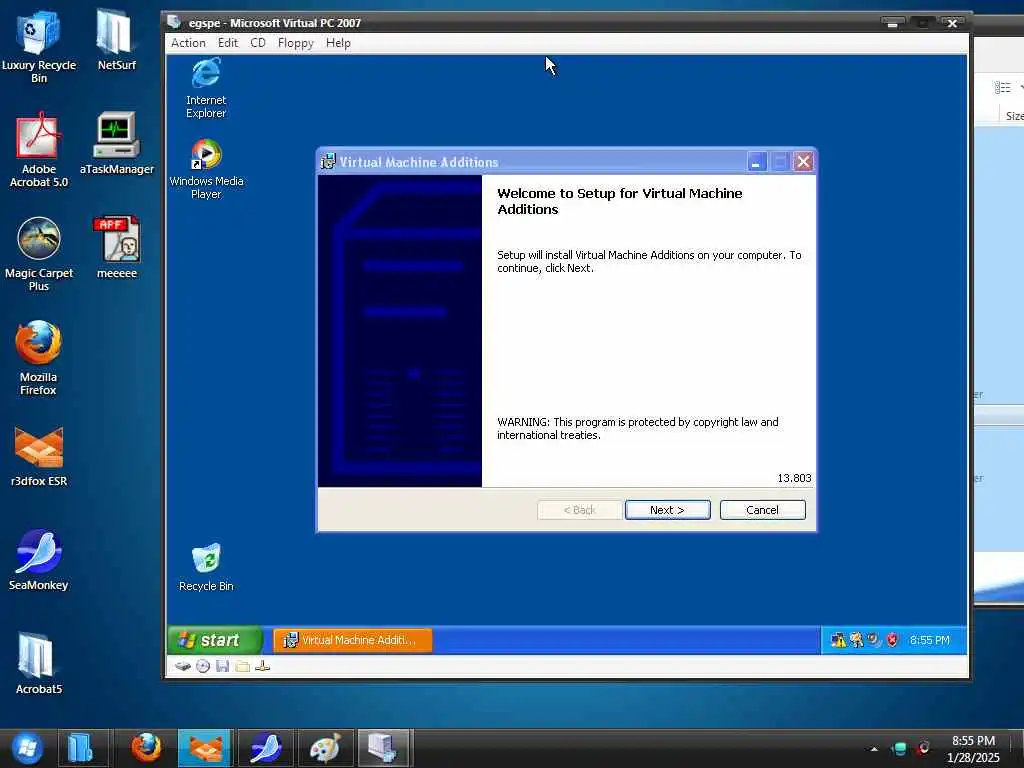Click r3dfox icon in host taskbar

coord(205,748)
